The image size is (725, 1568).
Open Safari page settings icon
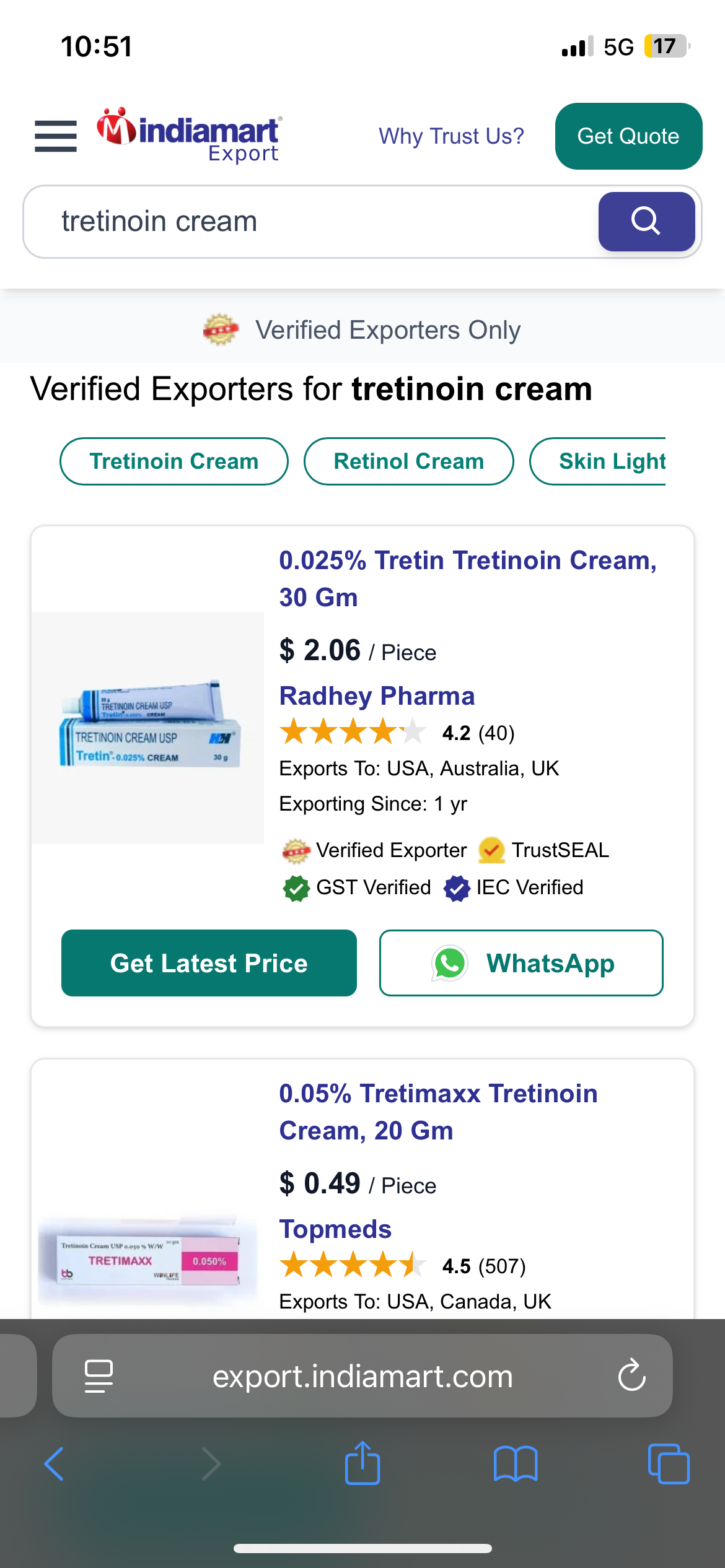99,1375
